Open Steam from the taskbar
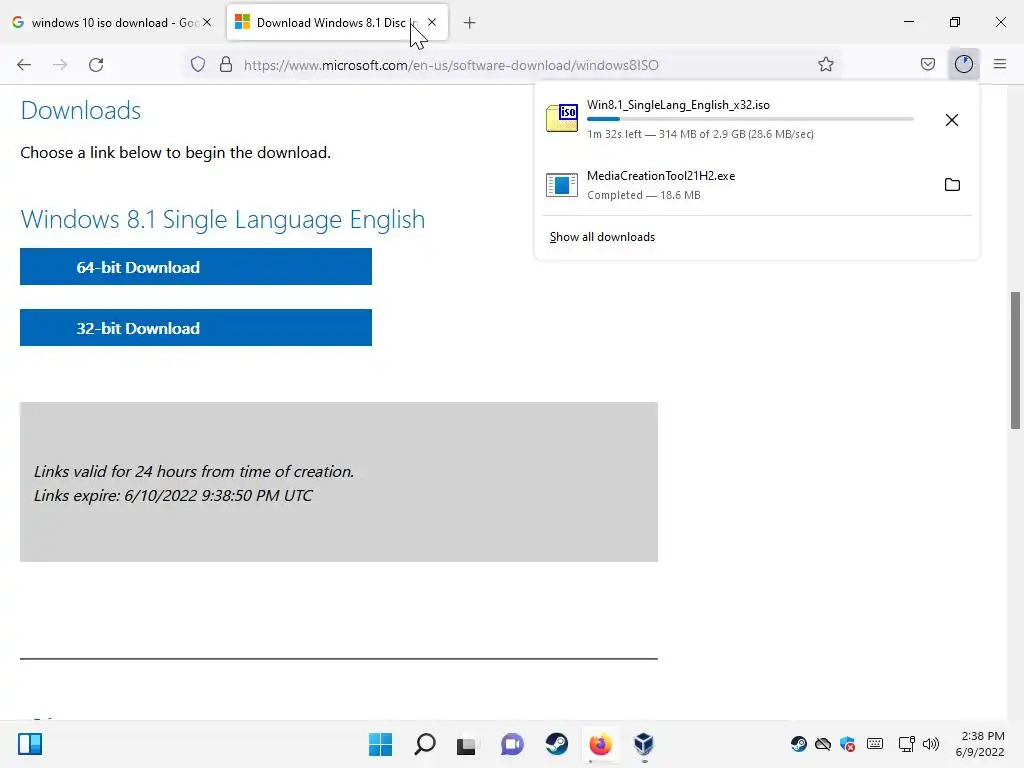 556,744
